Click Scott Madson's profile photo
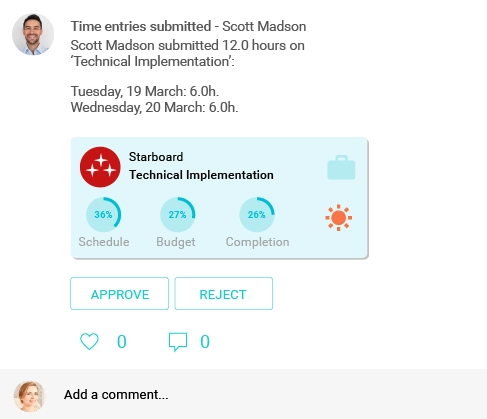Image resolution: width=487 pixels, height=419 pixels. (x=33, y=34)
